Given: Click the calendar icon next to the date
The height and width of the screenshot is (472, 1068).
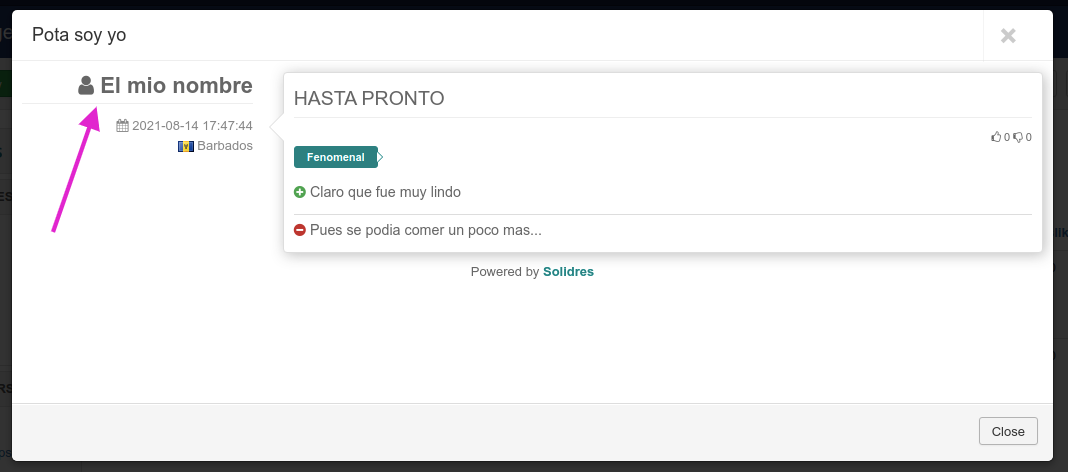Looking at the screenshot, I should (x=123, y=126).
